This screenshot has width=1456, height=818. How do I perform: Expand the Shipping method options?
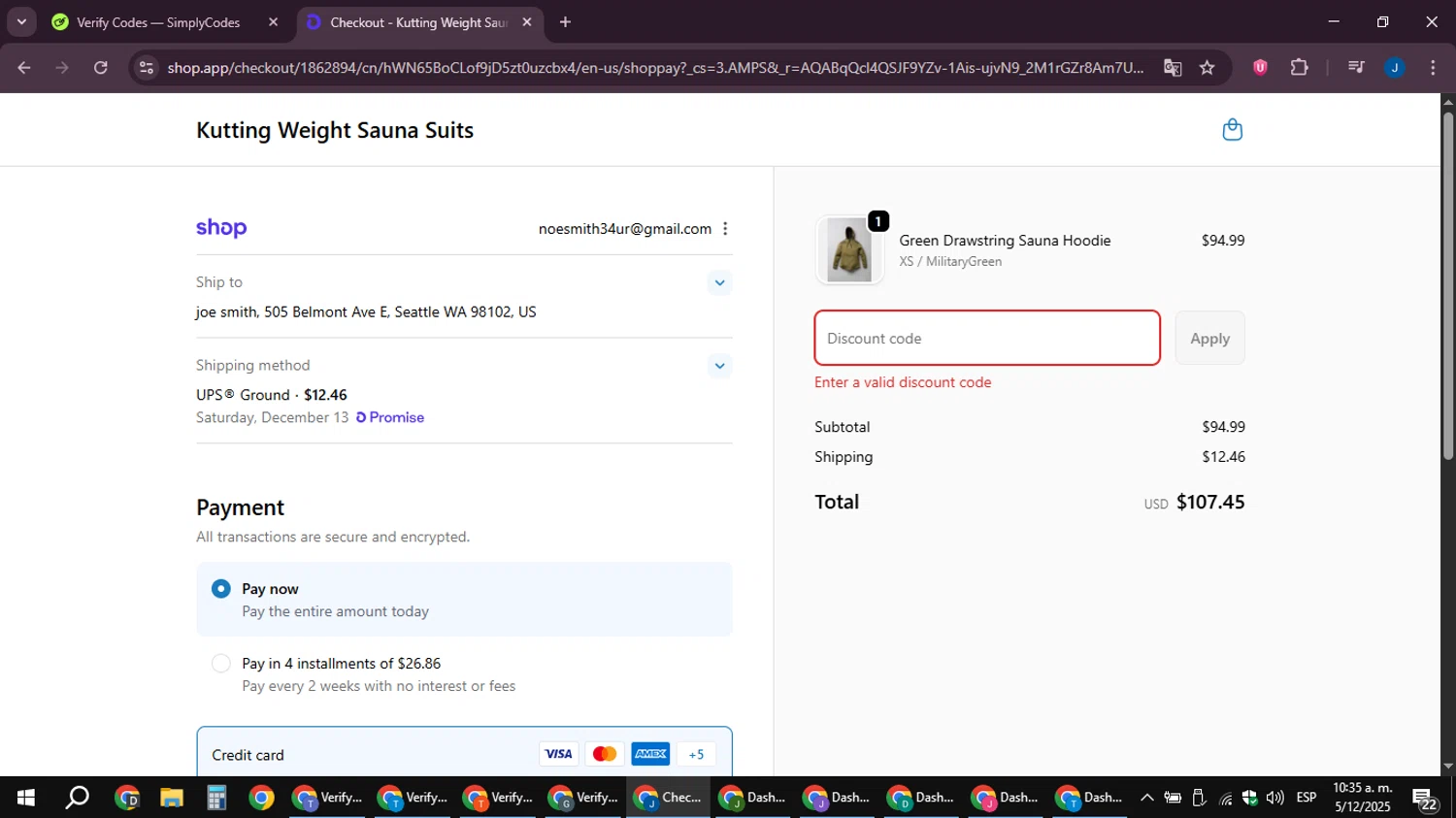click(719, 366)
